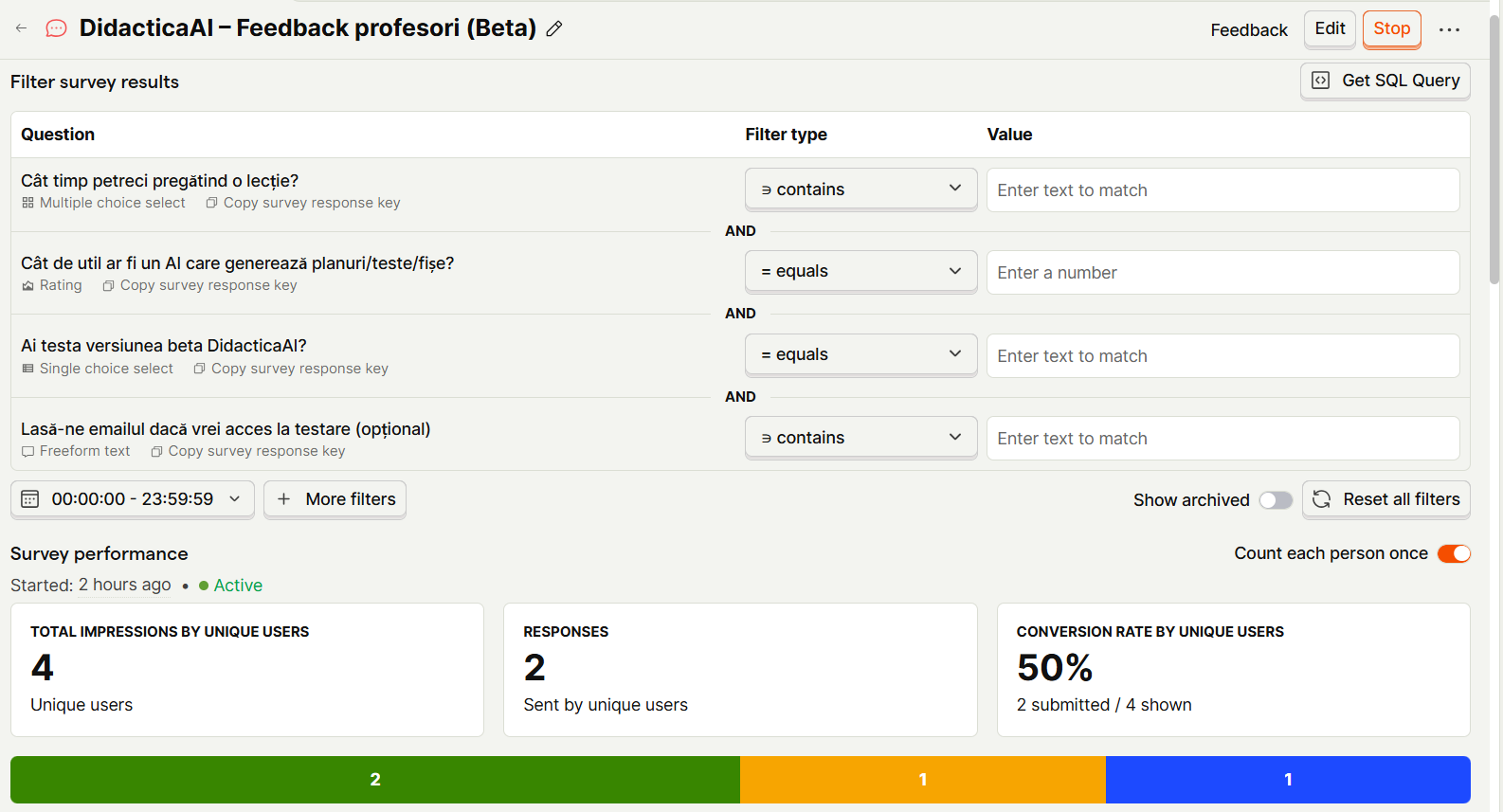Click the Freeform text type icon
Image resolution: width=1503 pixels, height=812 pixels.
tap(27, 451)
